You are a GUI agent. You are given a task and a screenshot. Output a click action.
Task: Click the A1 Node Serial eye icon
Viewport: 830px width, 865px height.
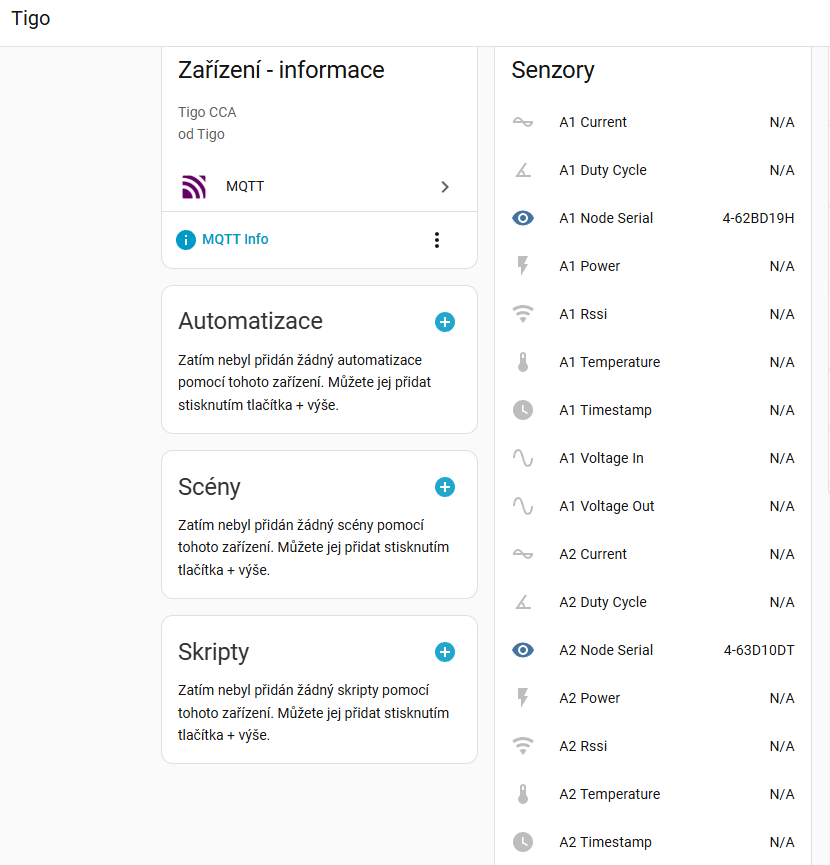pos(523,218)
